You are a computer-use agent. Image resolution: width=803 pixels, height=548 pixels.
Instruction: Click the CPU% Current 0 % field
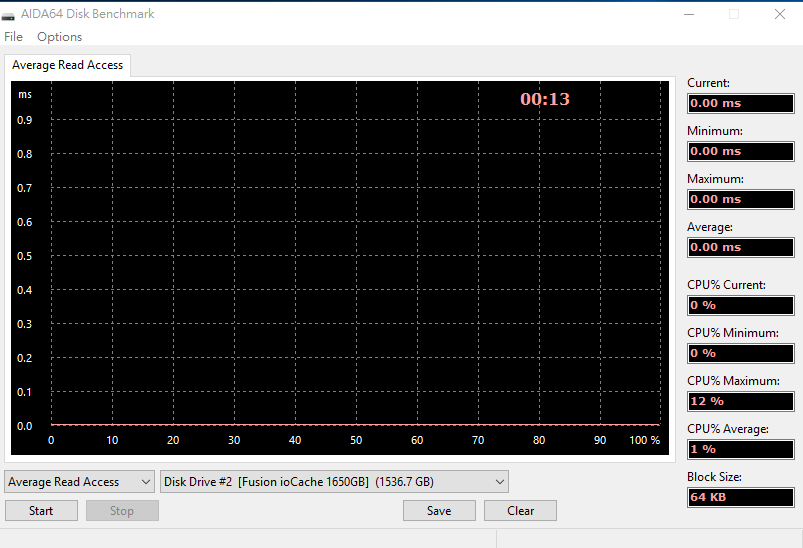[x=741, y=306]
